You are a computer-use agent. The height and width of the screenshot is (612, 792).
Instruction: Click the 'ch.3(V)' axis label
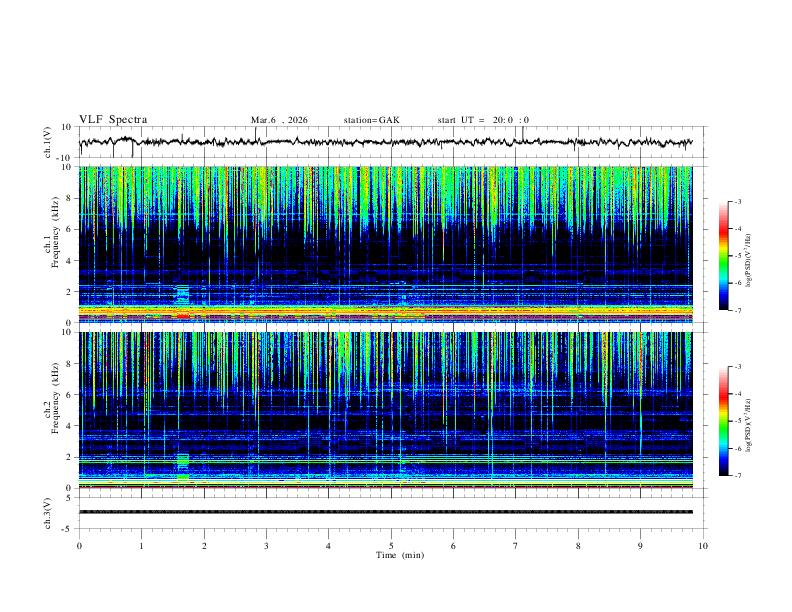click(x=48, y=513)
